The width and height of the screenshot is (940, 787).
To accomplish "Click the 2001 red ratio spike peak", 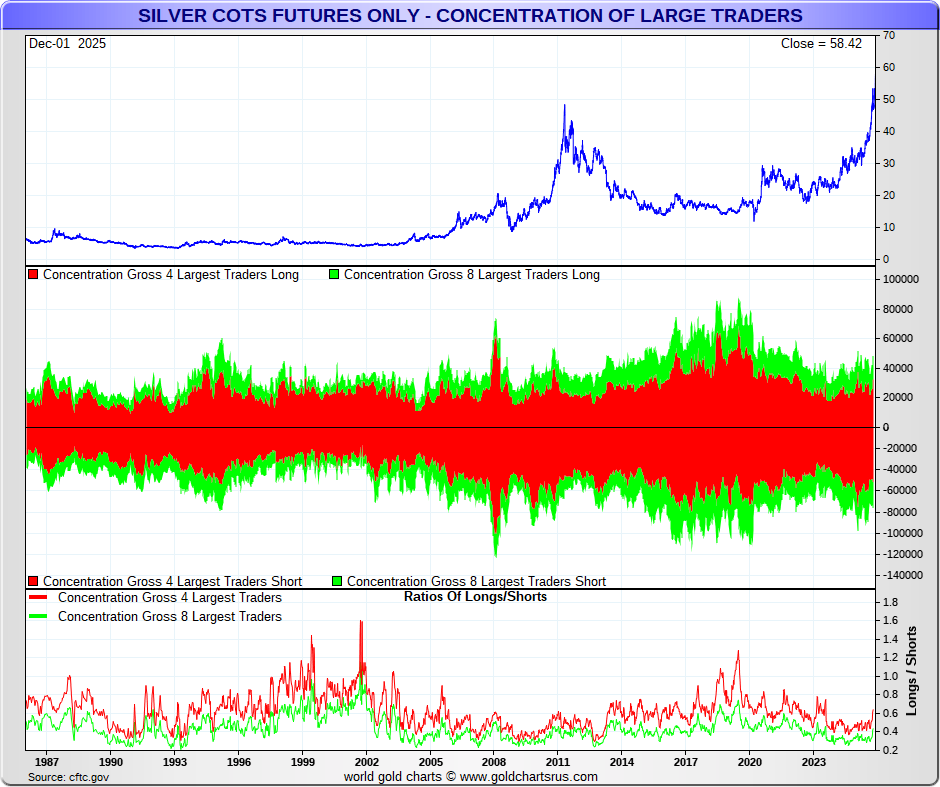I will (361, 622).
